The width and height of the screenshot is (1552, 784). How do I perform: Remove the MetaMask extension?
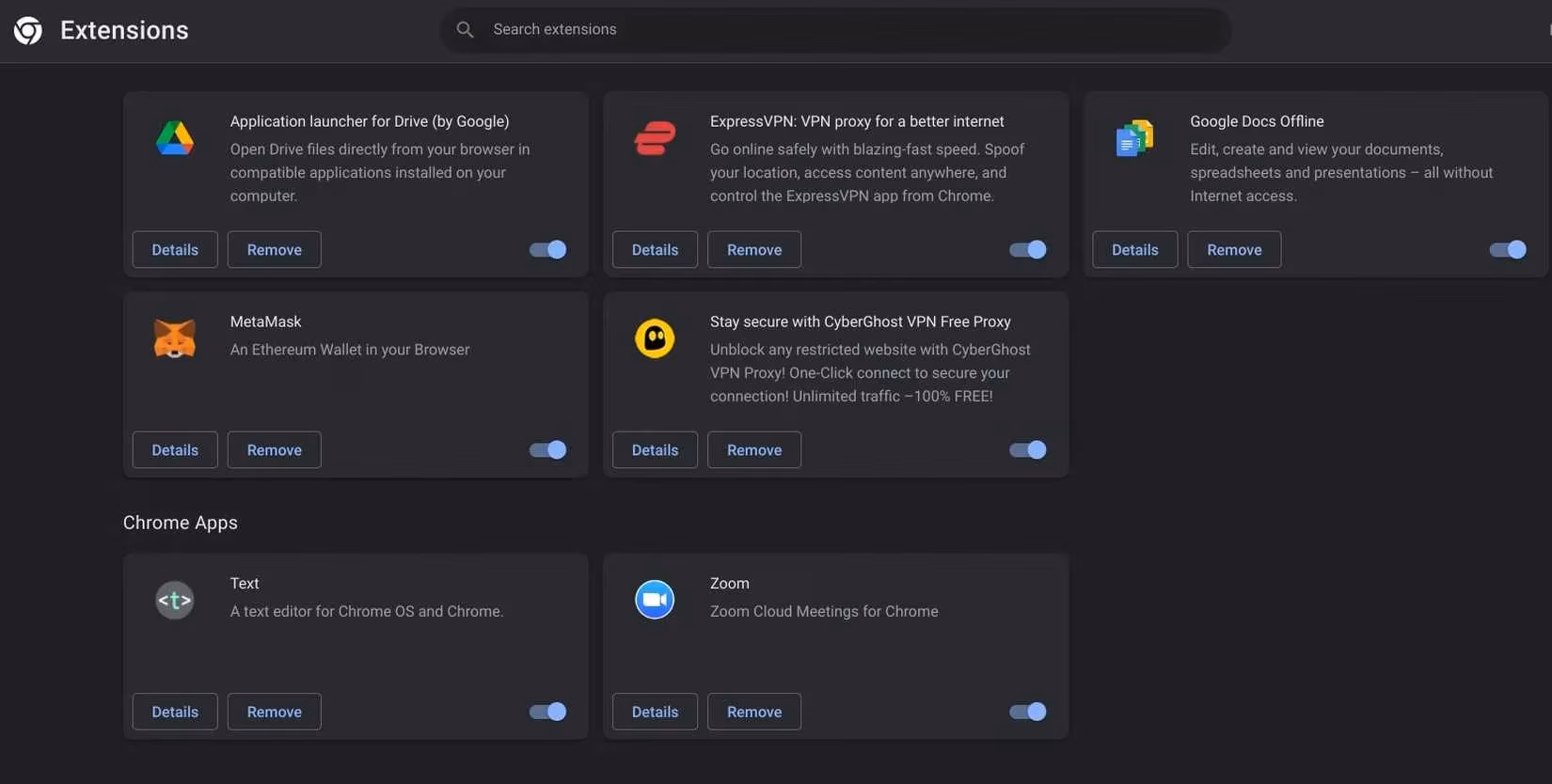click(275, 449)
